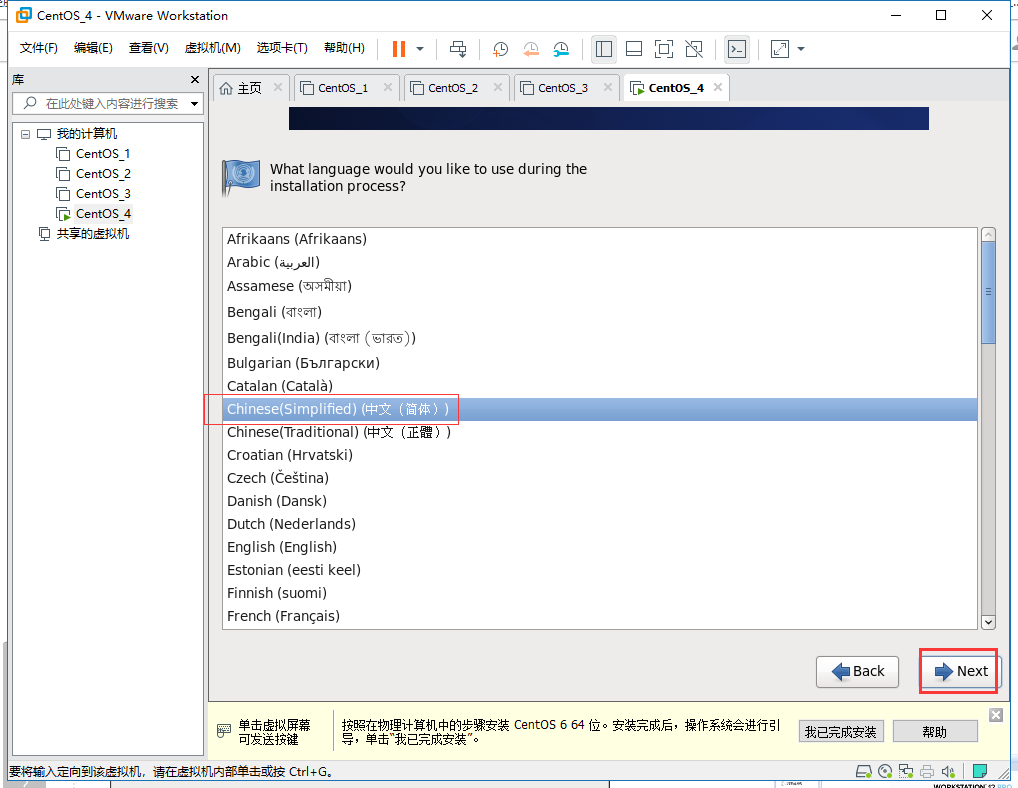Choose Croatian from the language list
The width and height of the screenshot is (1018, 788).
click(x=599, y=455)
